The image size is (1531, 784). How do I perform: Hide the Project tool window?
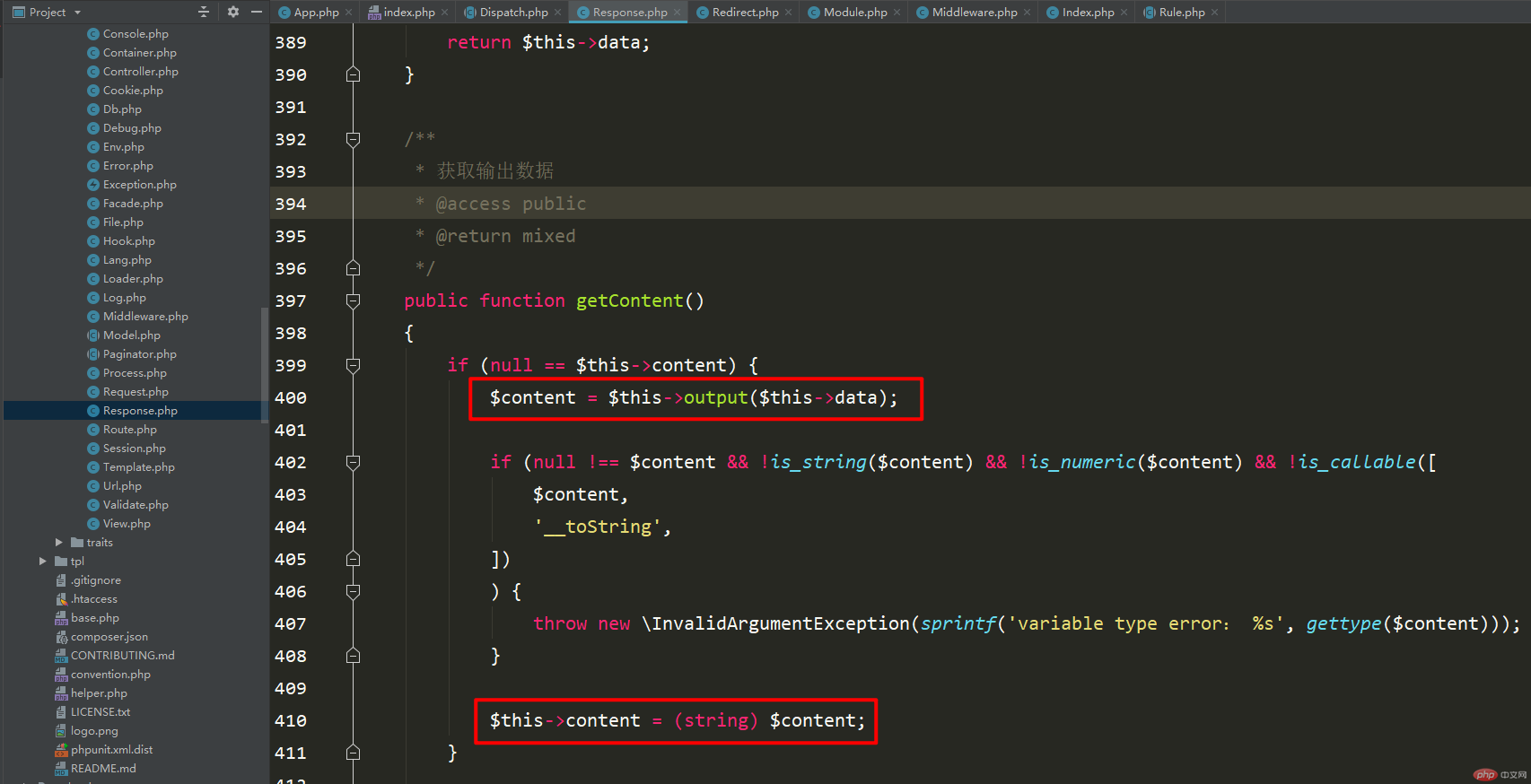coord(257,12)
